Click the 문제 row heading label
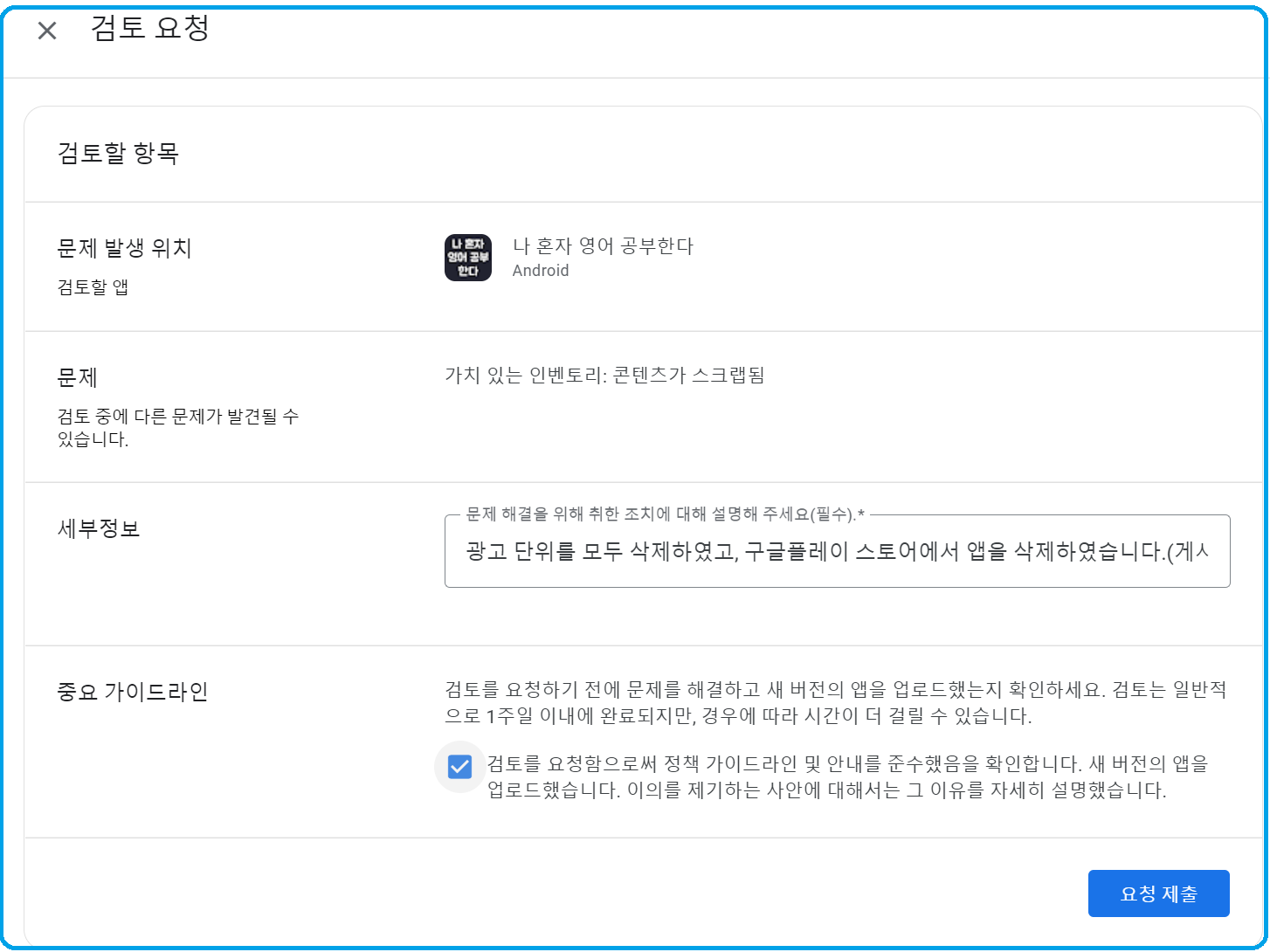Screen dimensions: 1270x952 pos(77,378)
